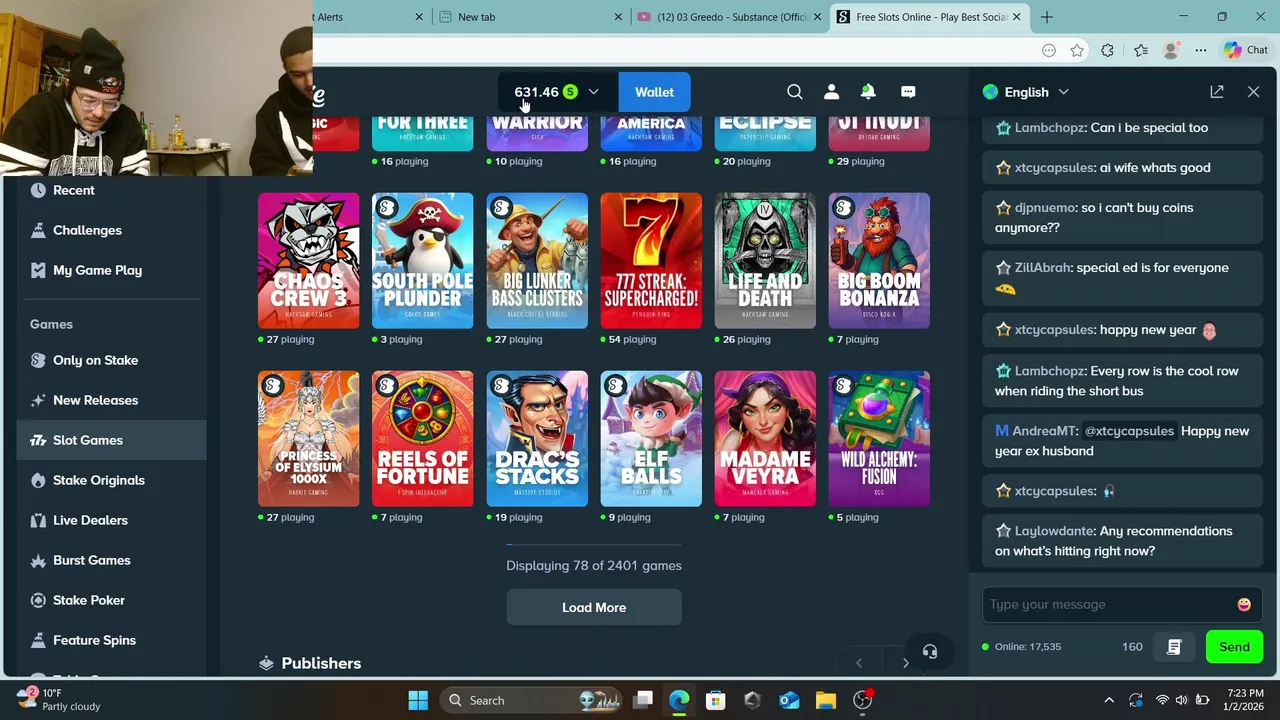This screenshot has width=1280, height=720.
Task: Open File Explorer from taskbar
Action: click(825, 701)
